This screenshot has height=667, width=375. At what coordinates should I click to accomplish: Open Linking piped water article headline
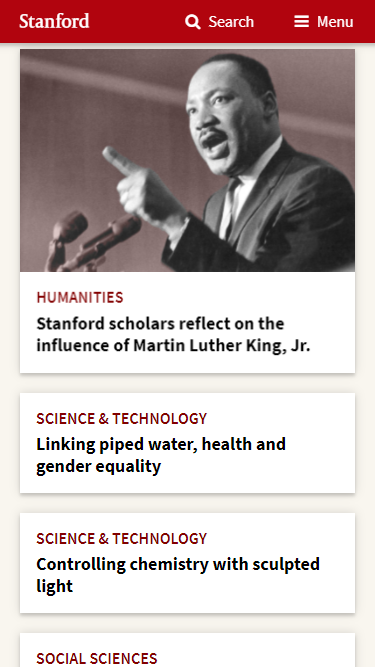[161, 455]
